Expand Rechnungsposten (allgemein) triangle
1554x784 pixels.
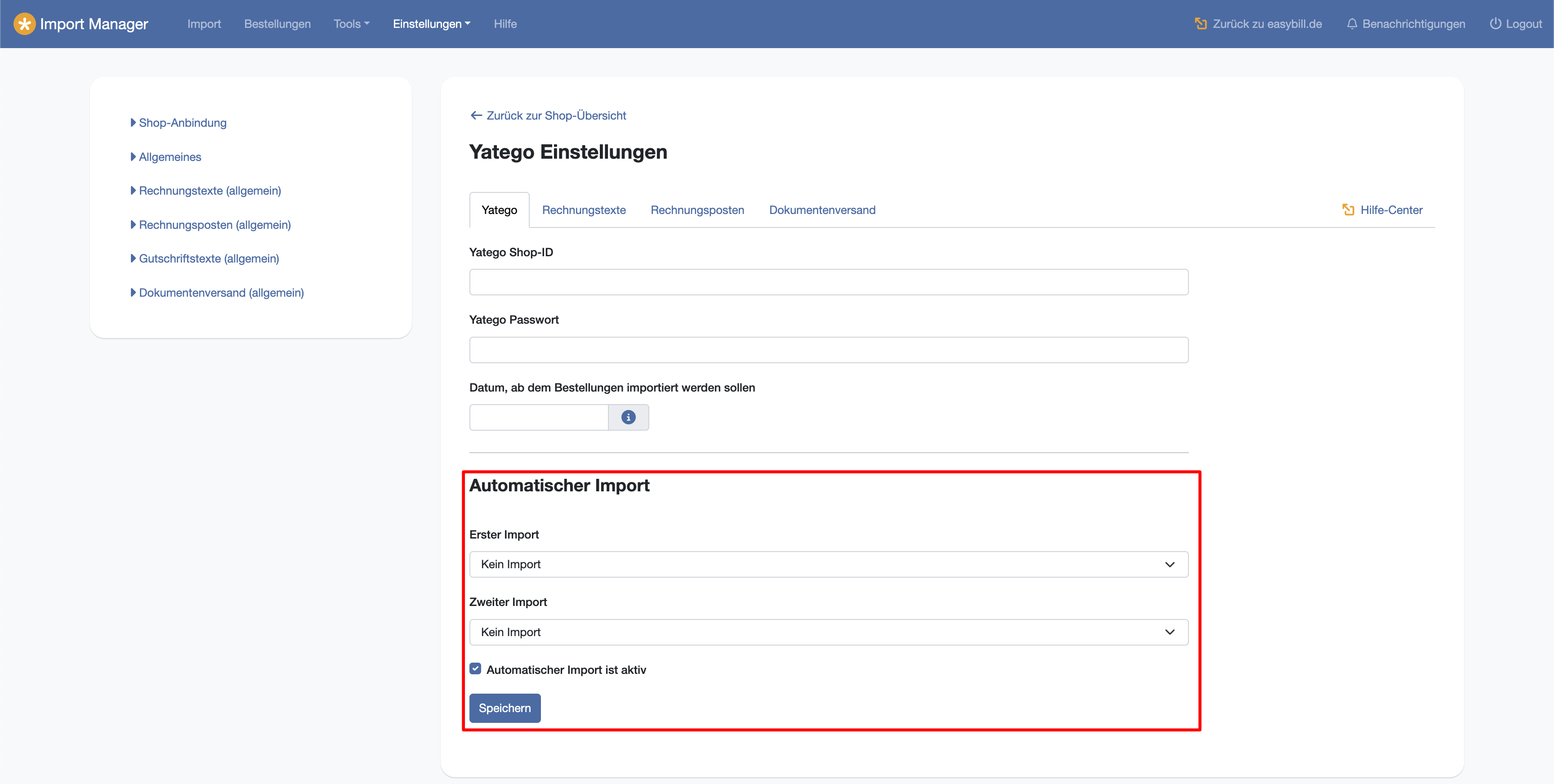point(133,224)
